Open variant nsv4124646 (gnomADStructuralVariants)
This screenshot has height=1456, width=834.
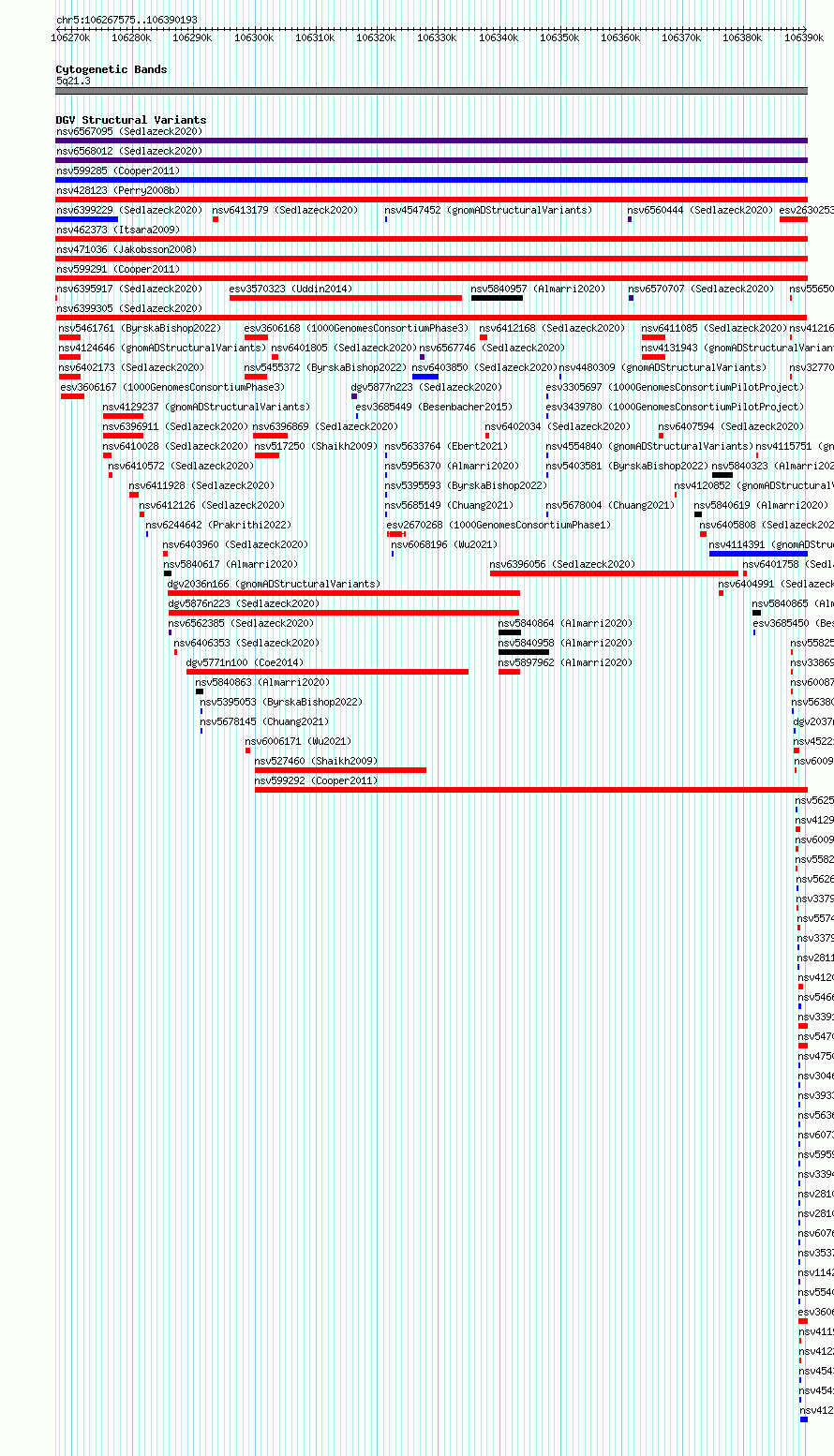[x=162, y=348]
